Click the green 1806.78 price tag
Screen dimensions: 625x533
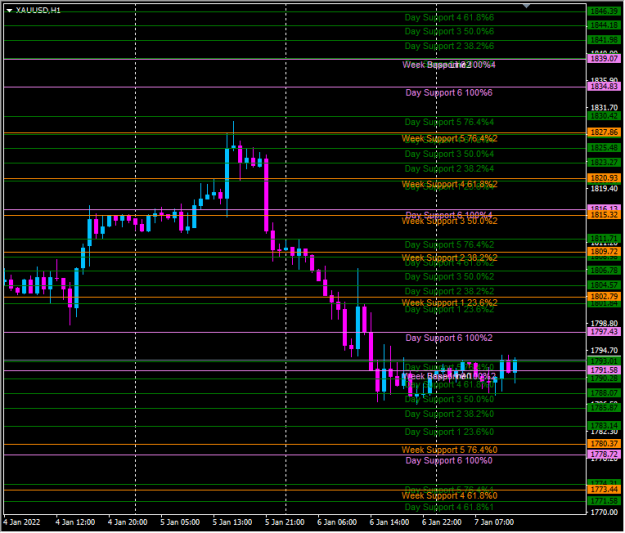tap(604, 270)
